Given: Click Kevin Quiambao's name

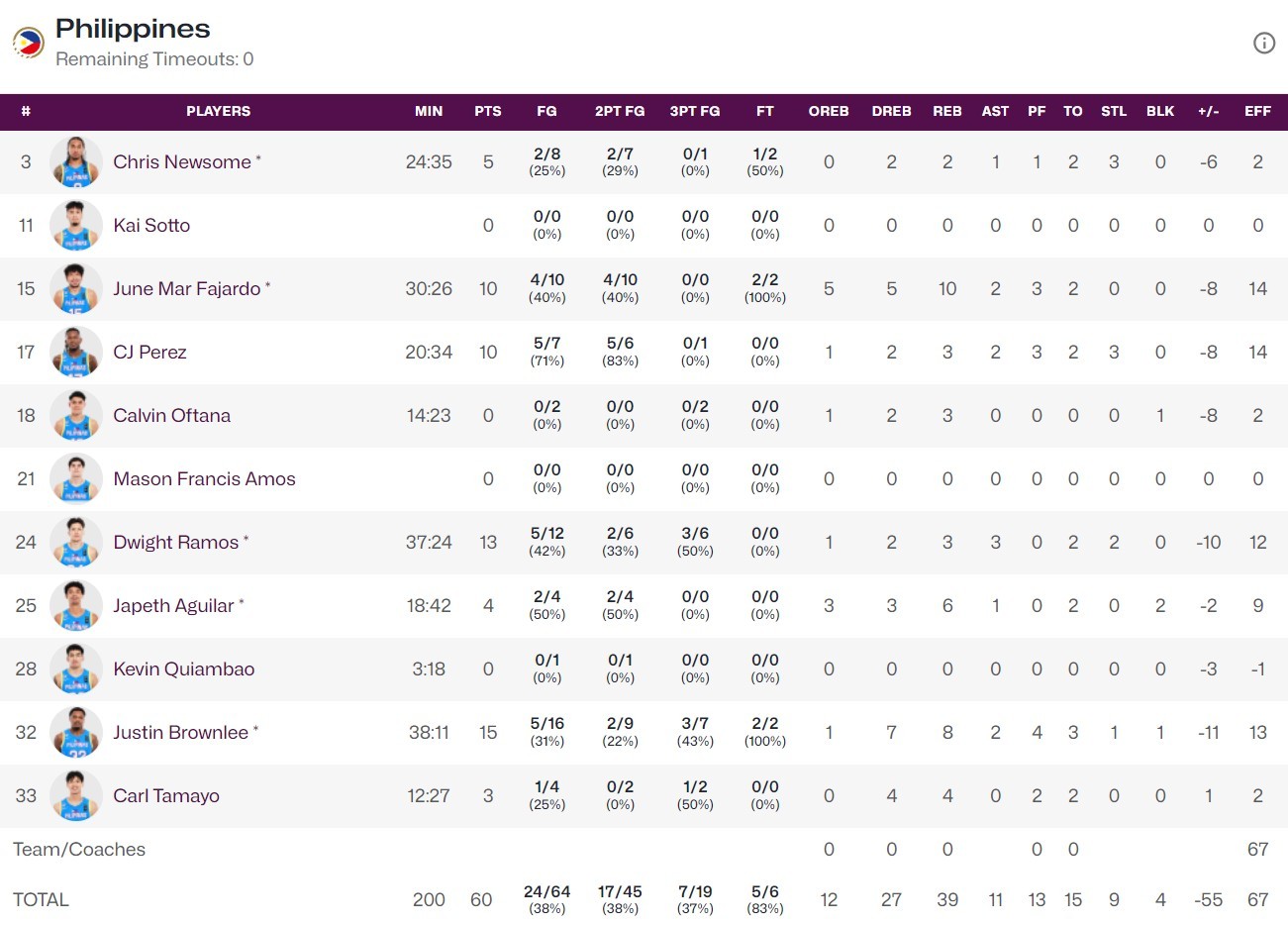Looking at the screenshot, I should click(184, 669).
